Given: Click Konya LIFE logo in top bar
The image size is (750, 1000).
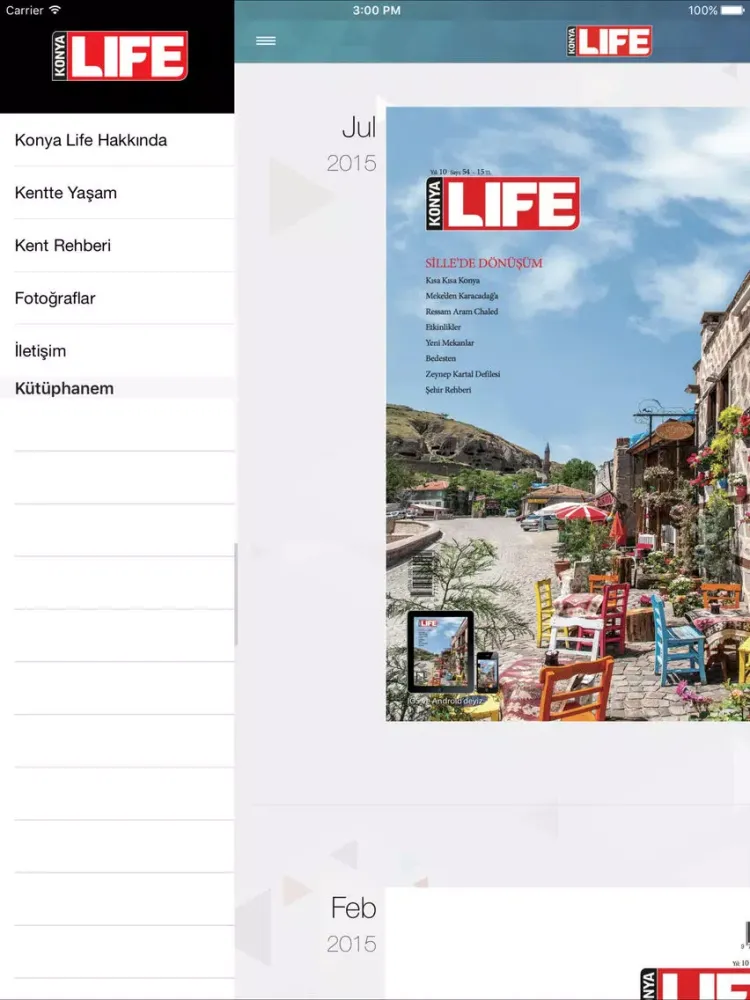Looking at the screenshot, I should click(609, 41).
